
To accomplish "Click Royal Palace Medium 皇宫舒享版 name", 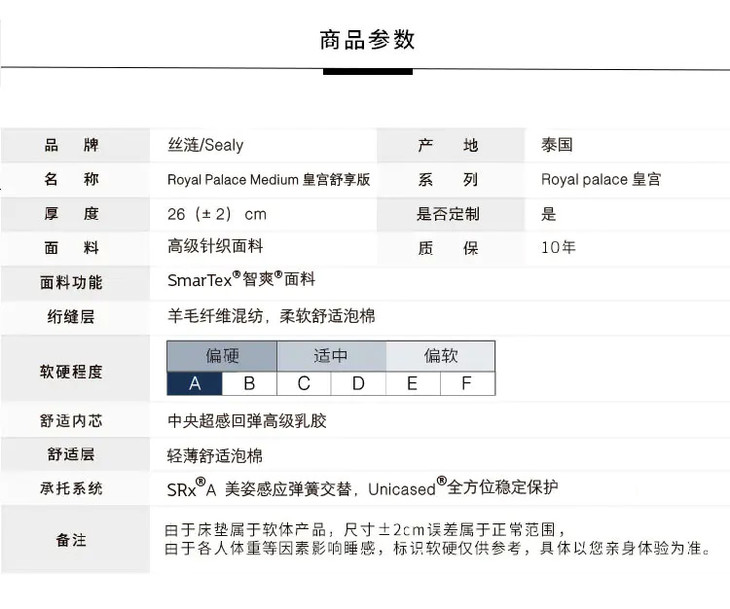I will click(268, 180).
